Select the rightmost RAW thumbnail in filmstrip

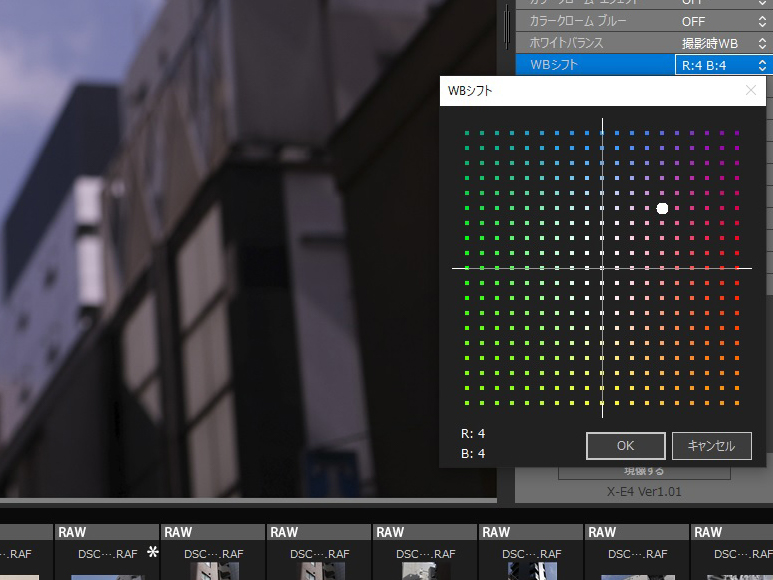(732, 552)
